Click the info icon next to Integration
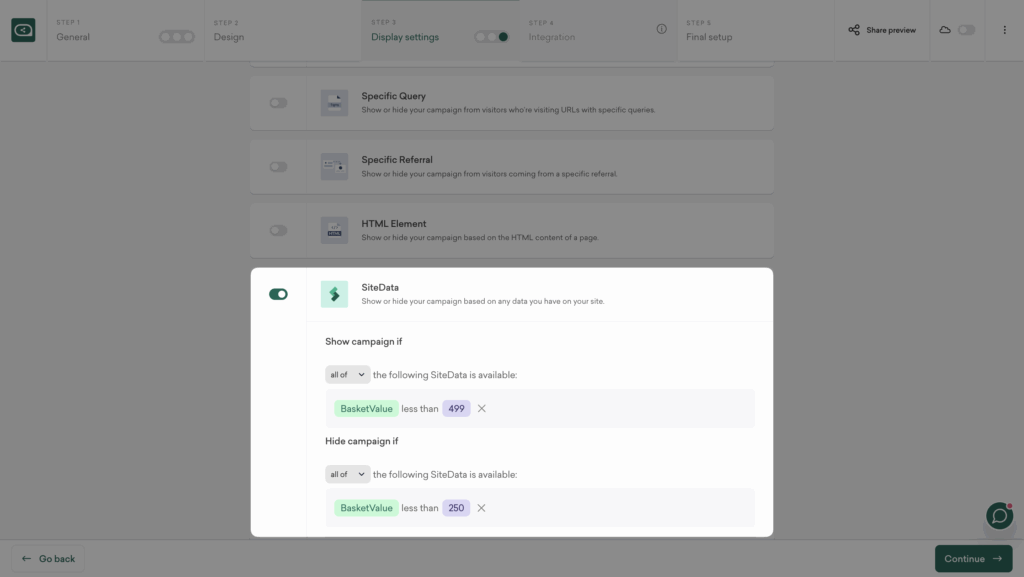The width and height of the screenshot is (1024, 577). [x=661, y=30]
